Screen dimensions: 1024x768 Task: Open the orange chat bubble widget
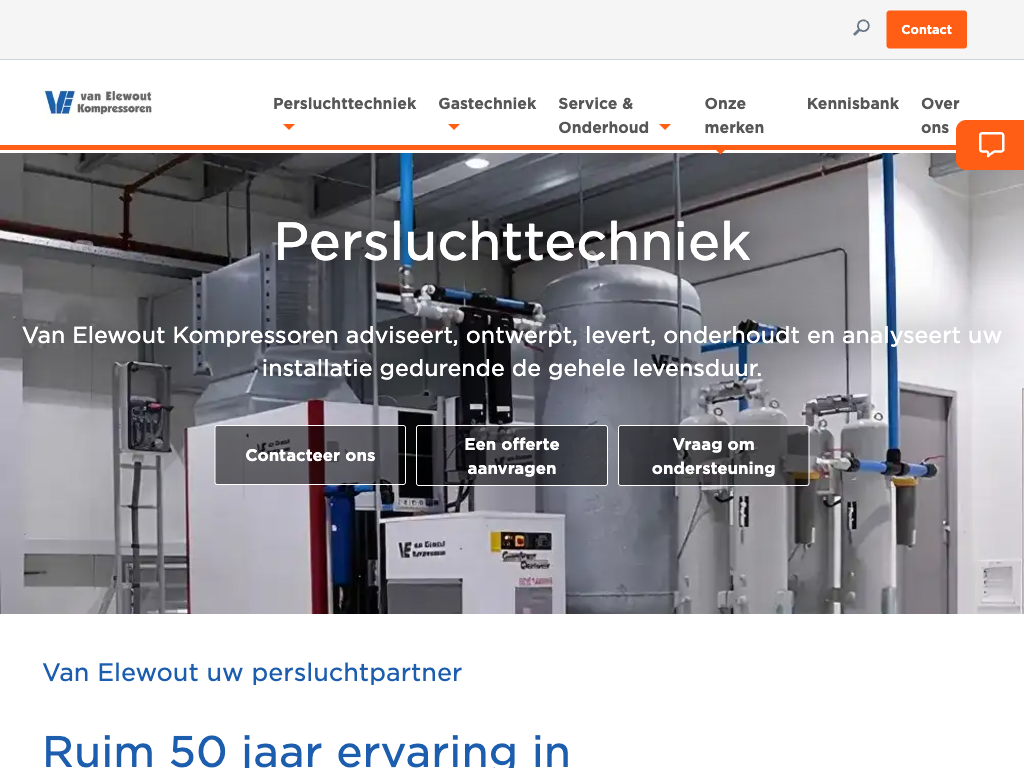click(990, 144)
